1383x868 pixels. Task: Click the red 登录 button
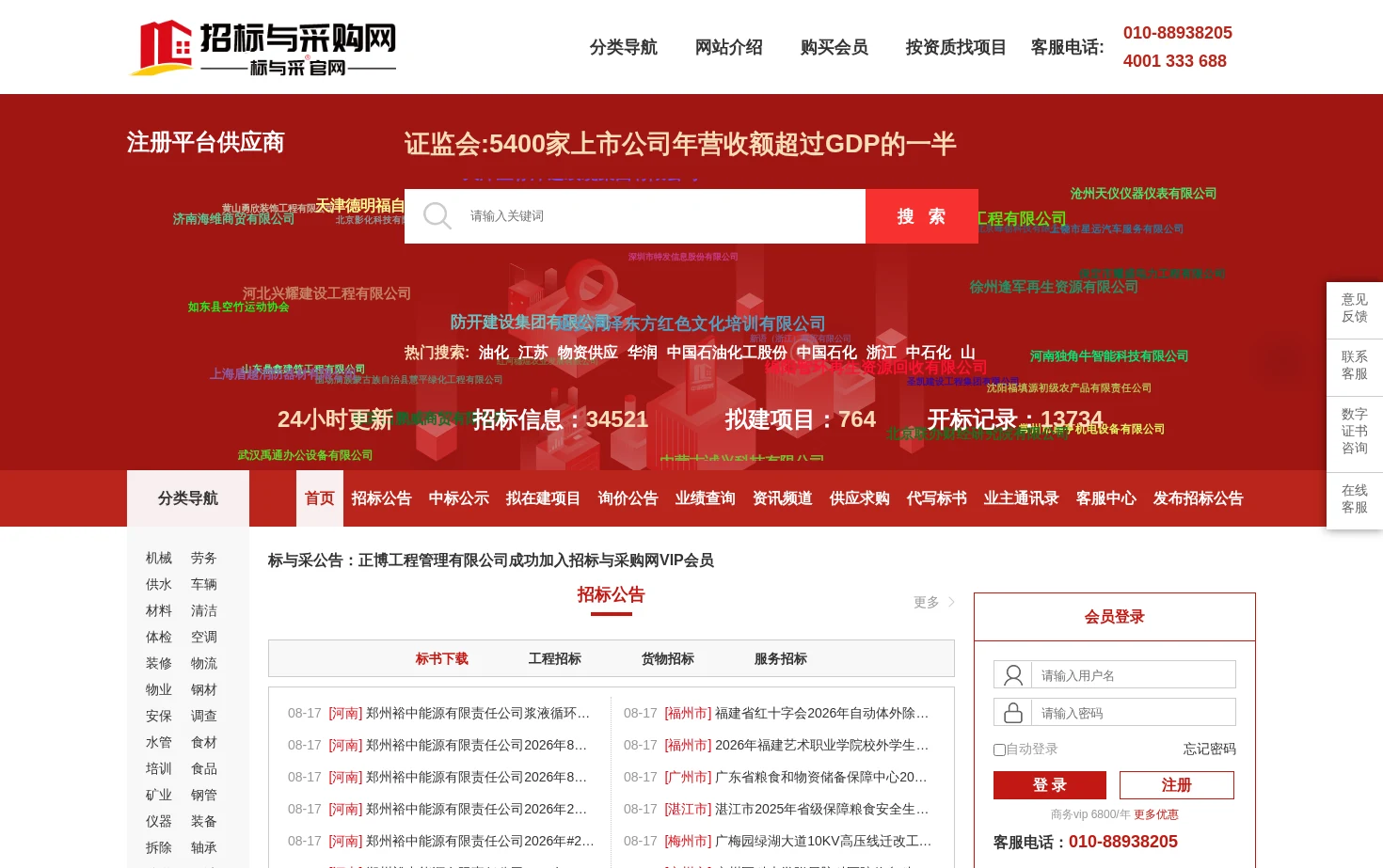point(1050,785)
